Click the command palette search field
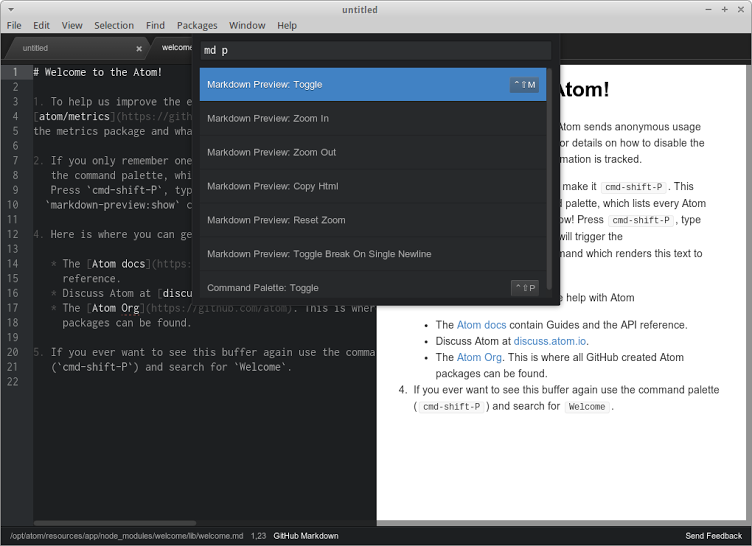 (x=376, y=50)
